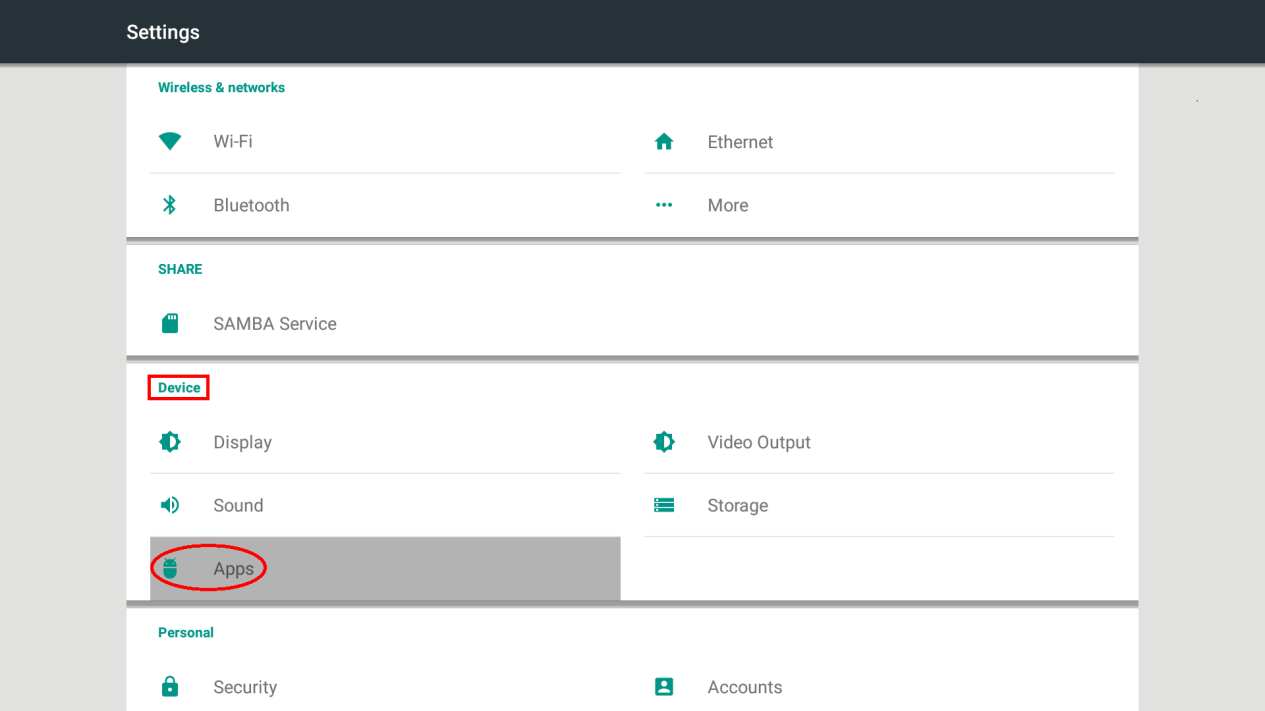
Task: Click the Video Output icon
Action: 664,442
